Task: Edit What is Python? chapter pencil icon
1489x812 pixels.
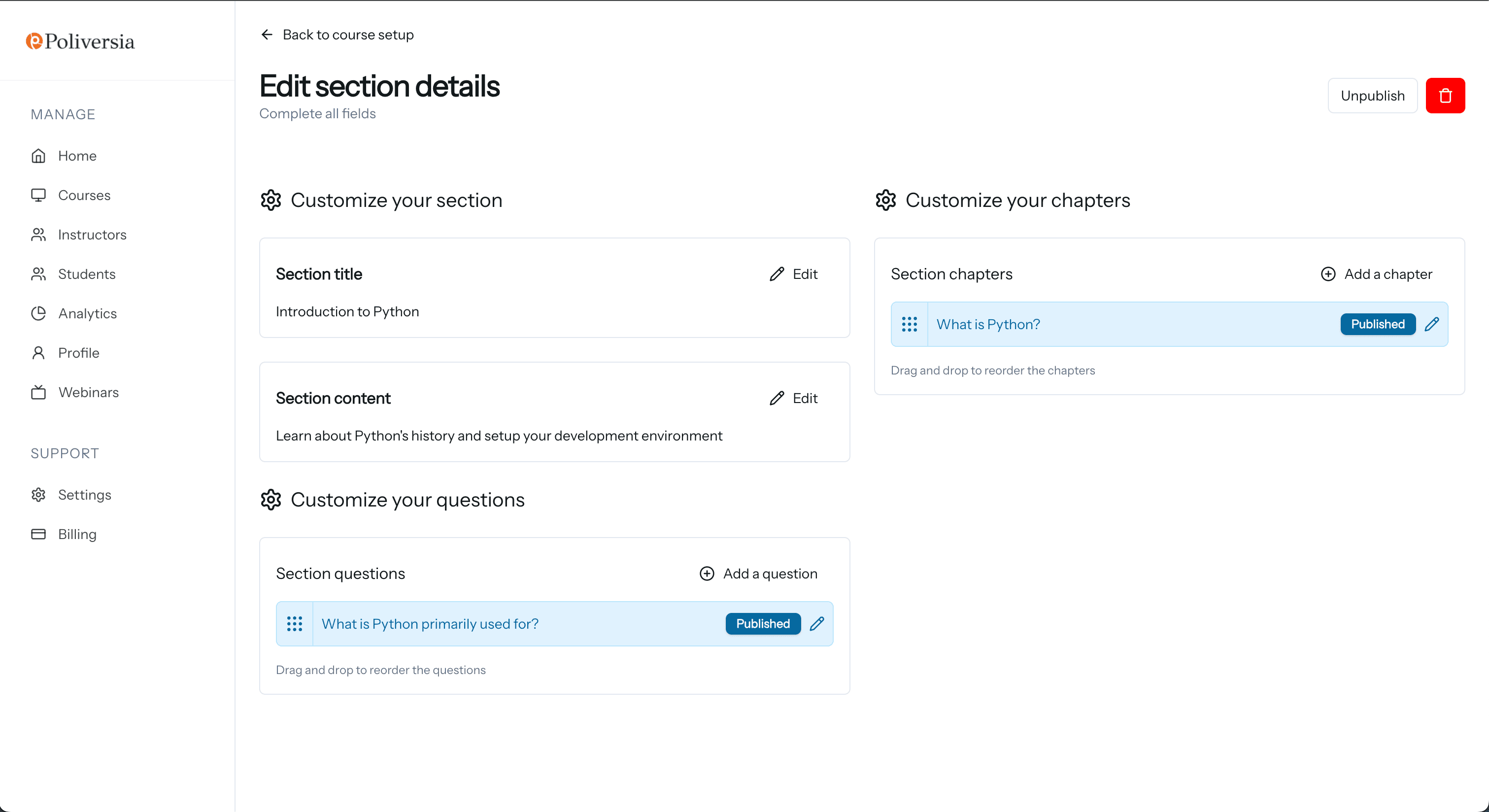Action: pyautogui.click(x=1432, y=324)
